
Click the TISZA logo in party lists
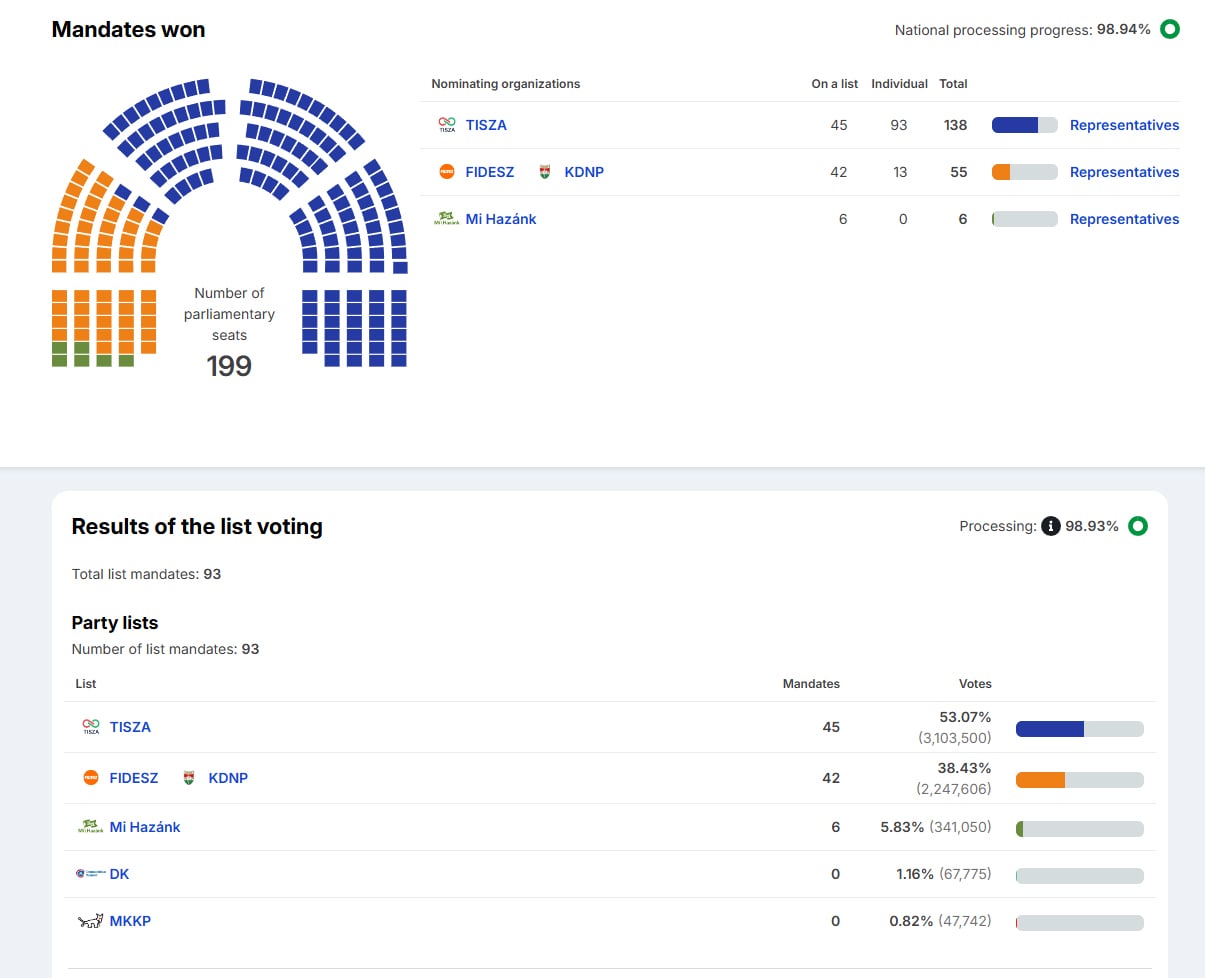91,727
